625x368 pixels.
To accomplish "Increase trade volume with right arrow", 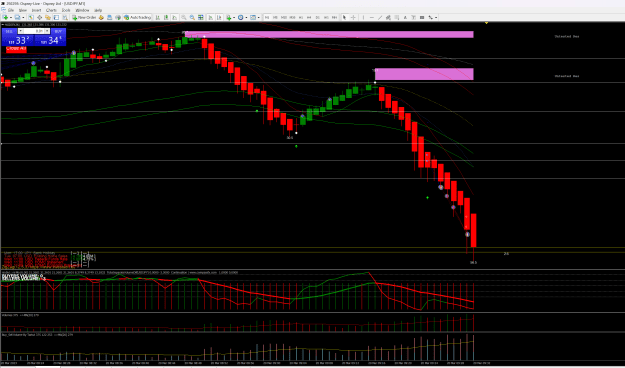I will coord(47,31).
